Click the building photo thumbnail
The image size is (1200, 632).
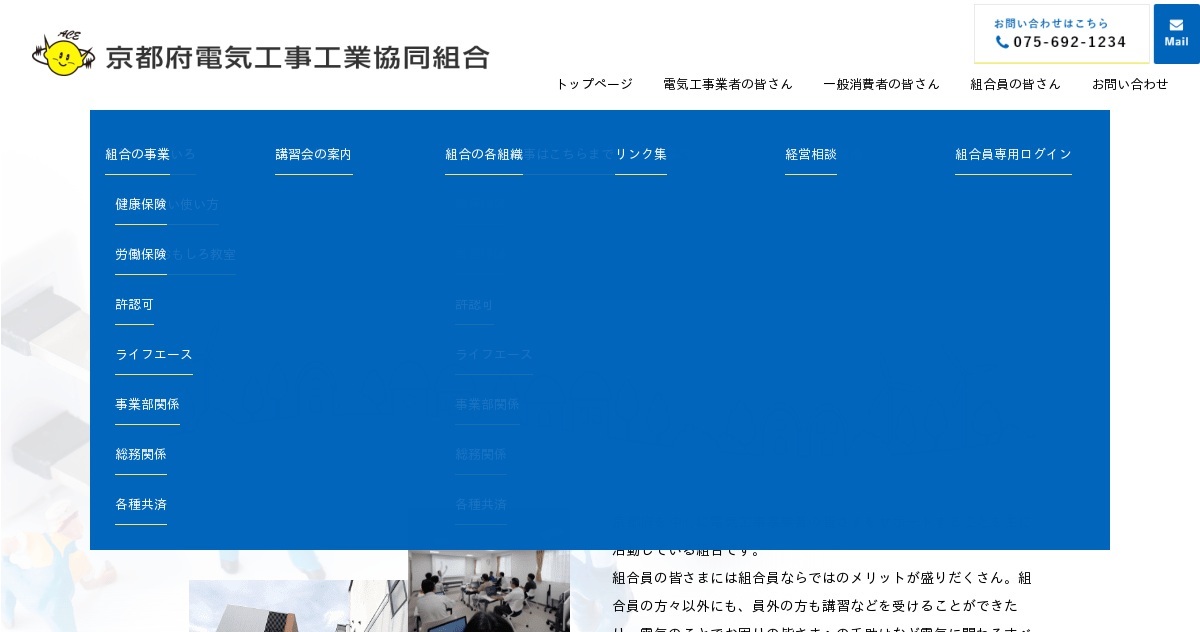[x=298, y=606]
